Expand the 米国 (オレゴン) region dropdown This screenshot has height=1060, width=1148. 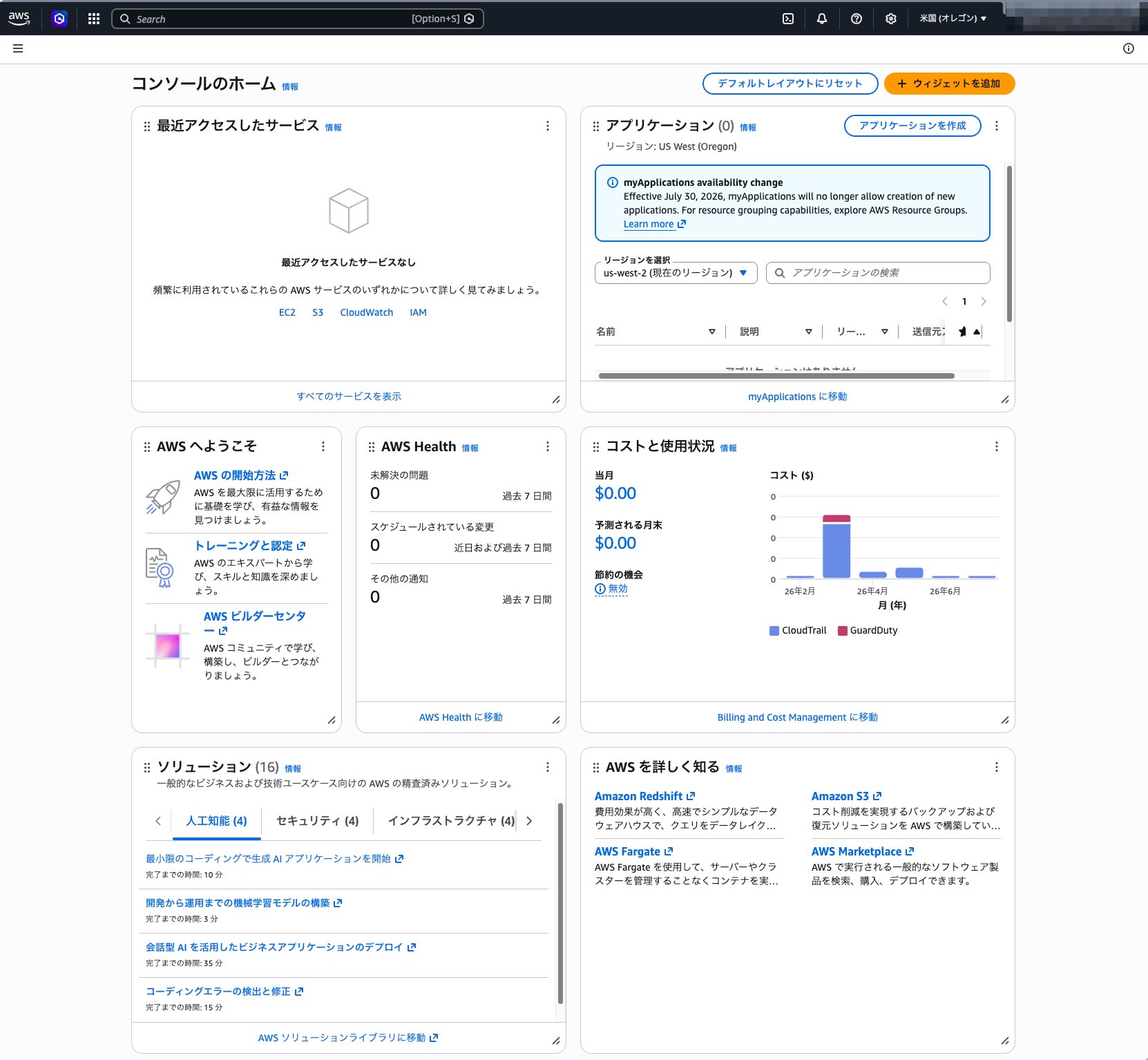tap(953, 19)
